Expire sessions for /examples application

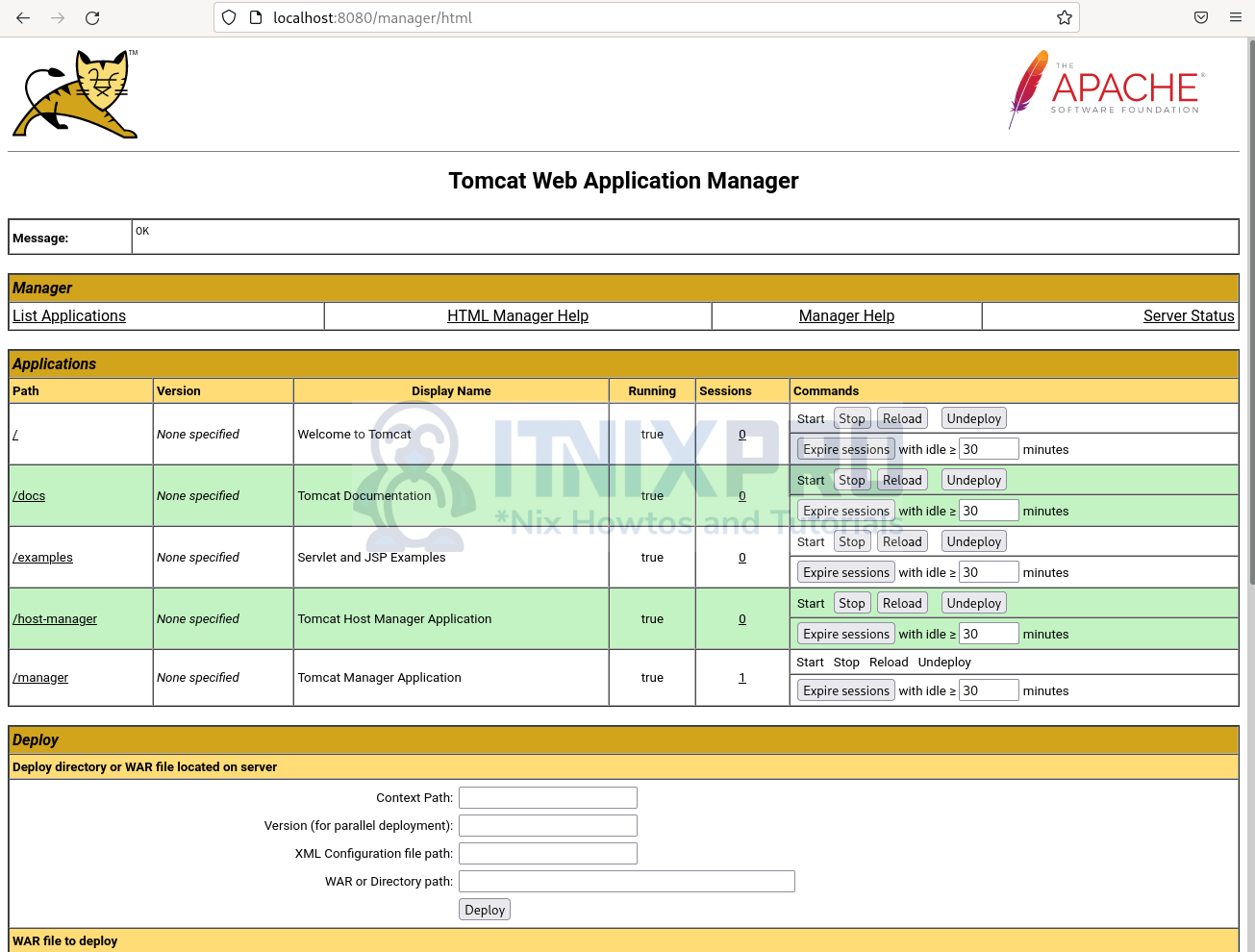(x=846, y=572)
